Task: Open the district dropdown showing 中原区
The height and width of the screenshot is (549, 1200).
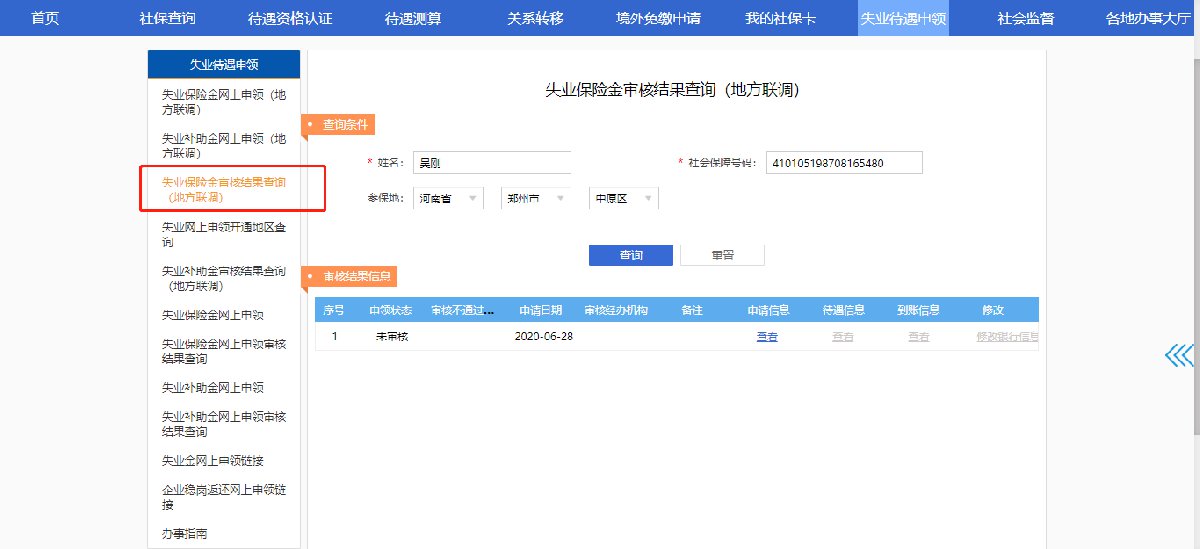Action: pyautogui.click(x=623, y=199)
